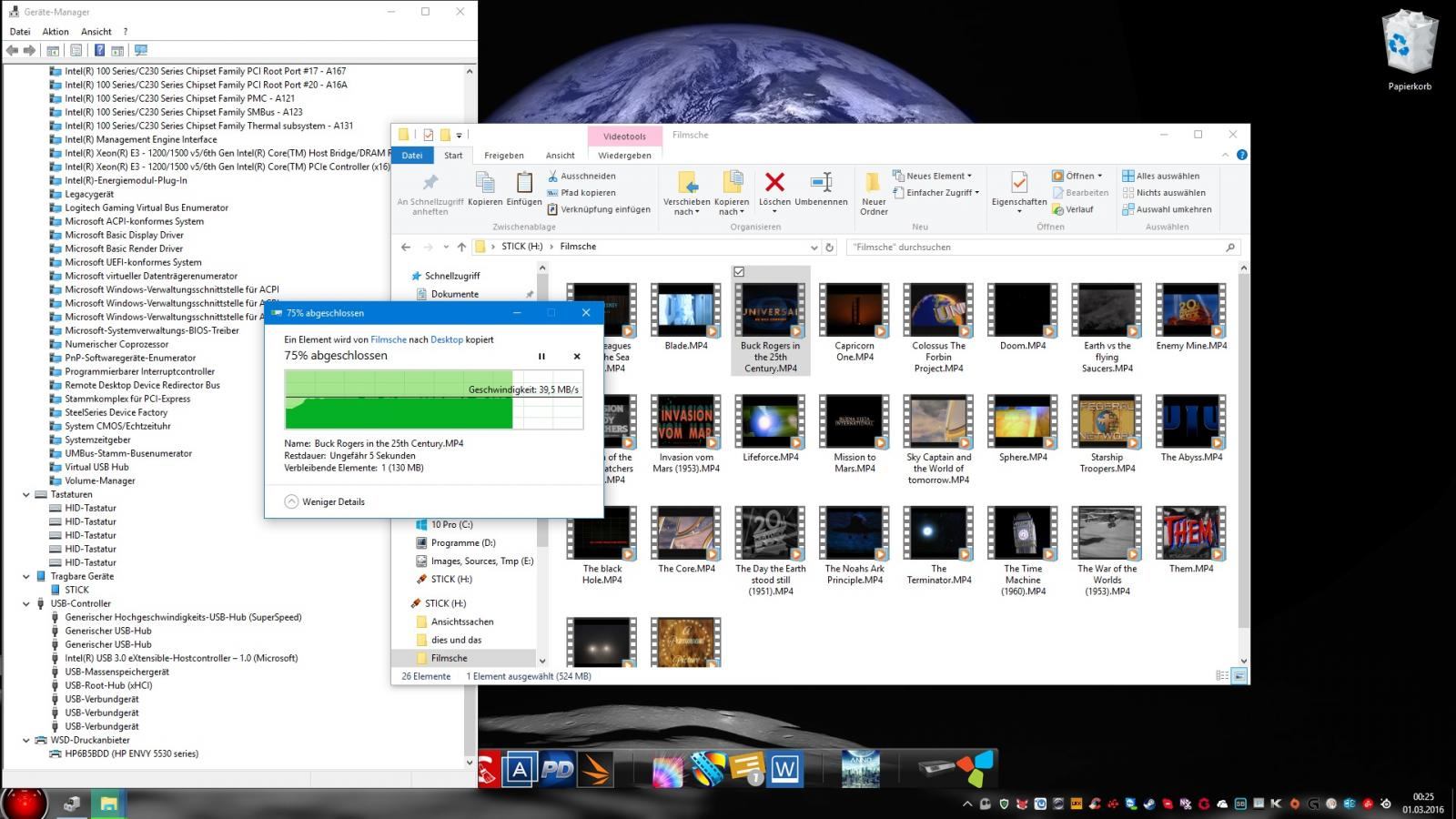Collapse the USB-Controller node
1456x819 pixels.
[x=26, y=603]
